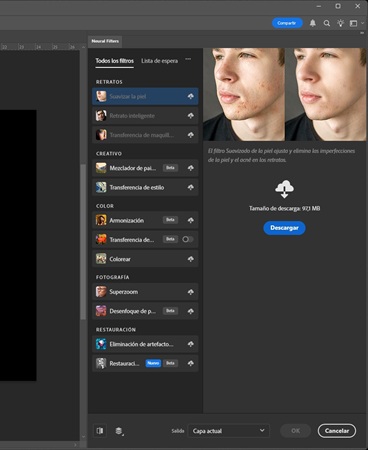
Task: Download Retrato inteligente via cloud icon
Action: (x=190, y=116)
